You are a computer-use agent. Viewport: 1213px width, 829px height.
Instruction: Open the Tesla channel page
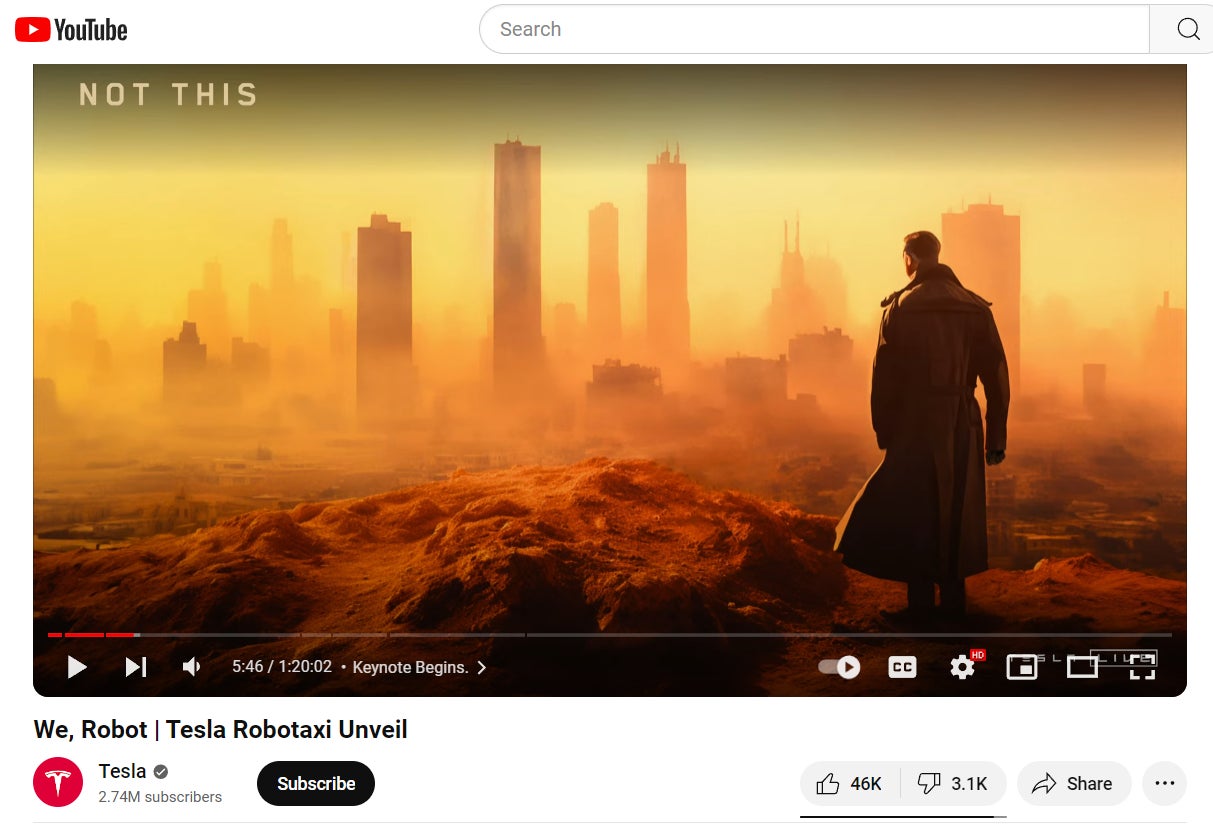tap(121, 771)
